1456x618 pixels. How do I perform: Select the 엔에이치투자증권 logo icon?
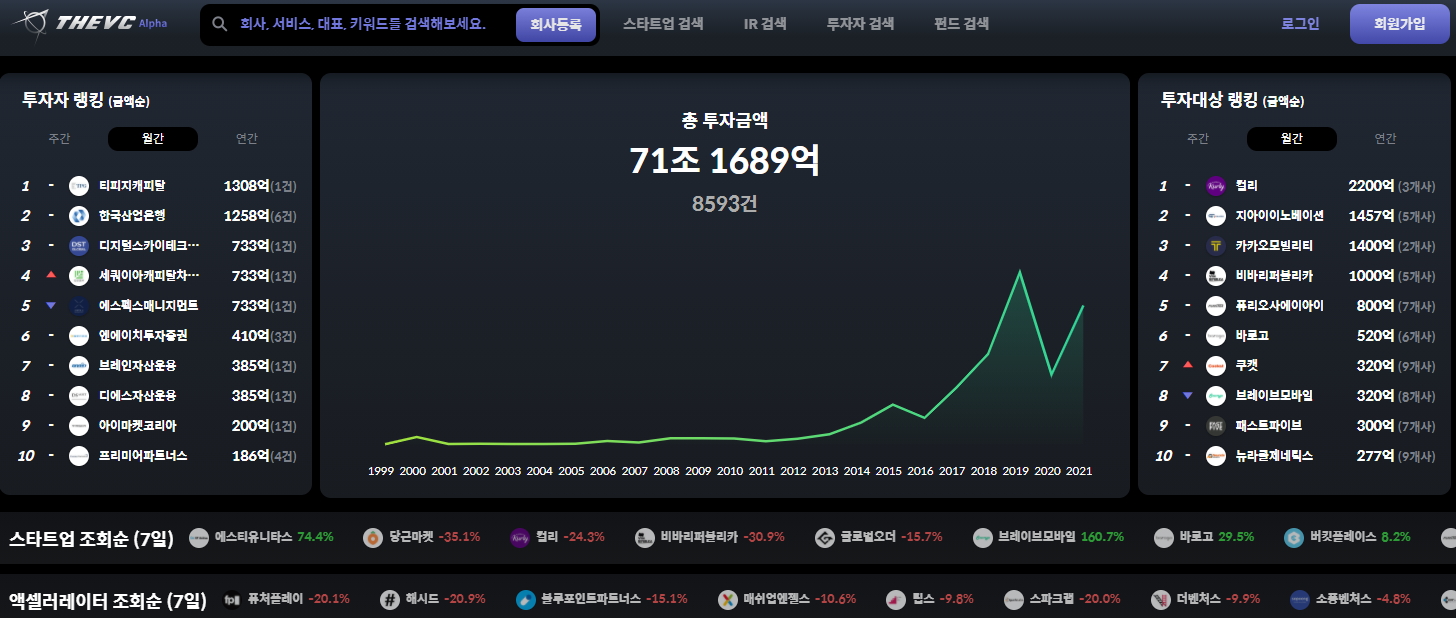[79, 336]
